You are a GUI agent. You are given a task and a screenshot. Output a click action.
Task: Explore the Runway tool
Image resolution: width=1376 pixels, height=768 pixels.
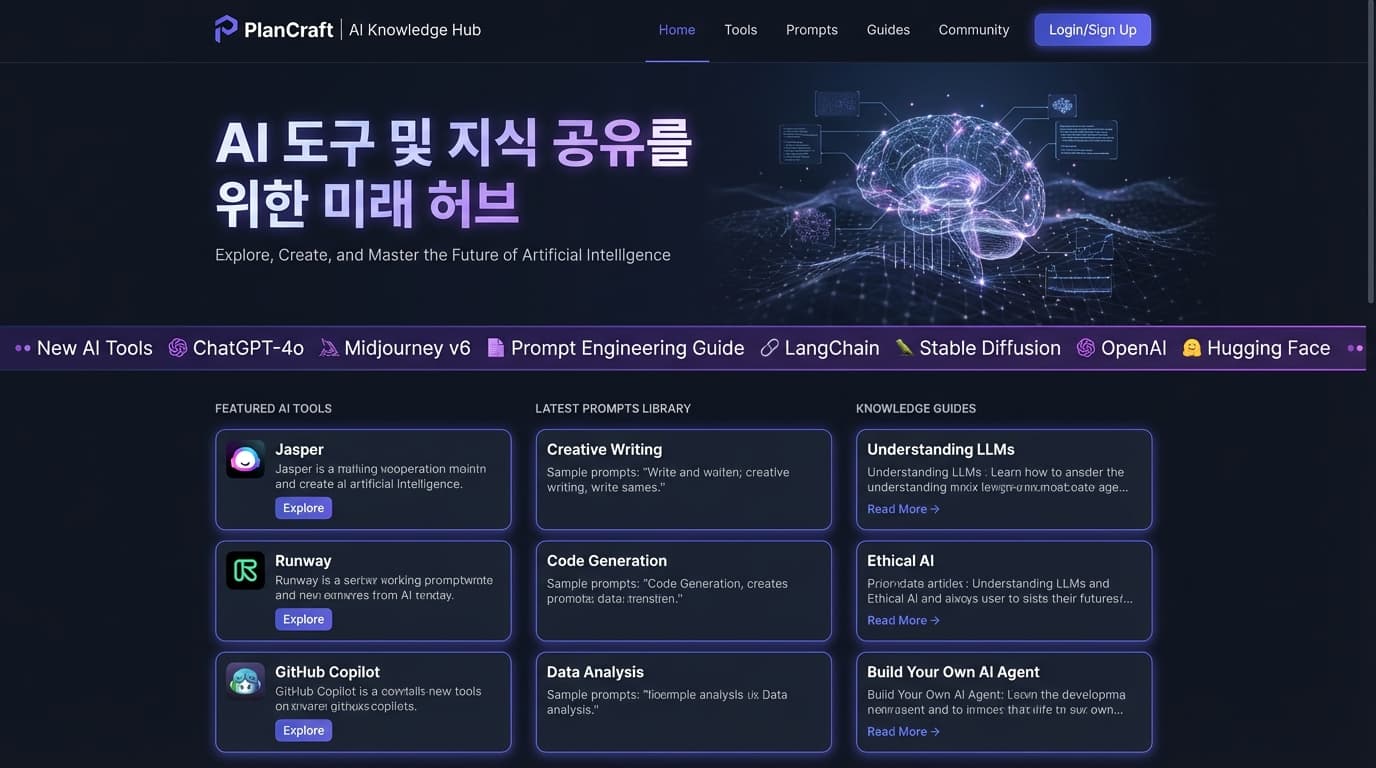pos(303,619)
